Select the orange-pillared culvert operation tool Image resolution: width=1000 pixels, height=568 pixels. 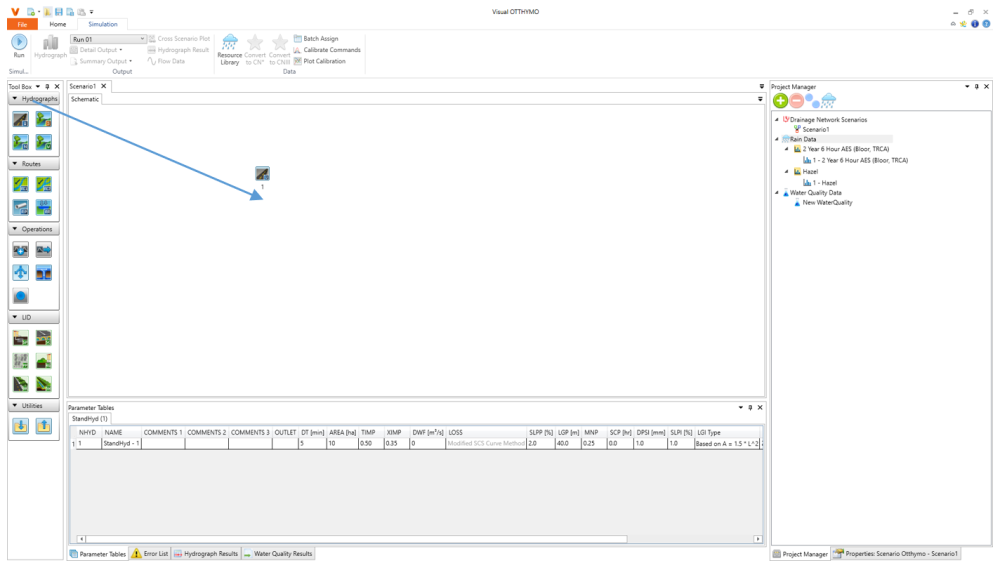point(43,273)
